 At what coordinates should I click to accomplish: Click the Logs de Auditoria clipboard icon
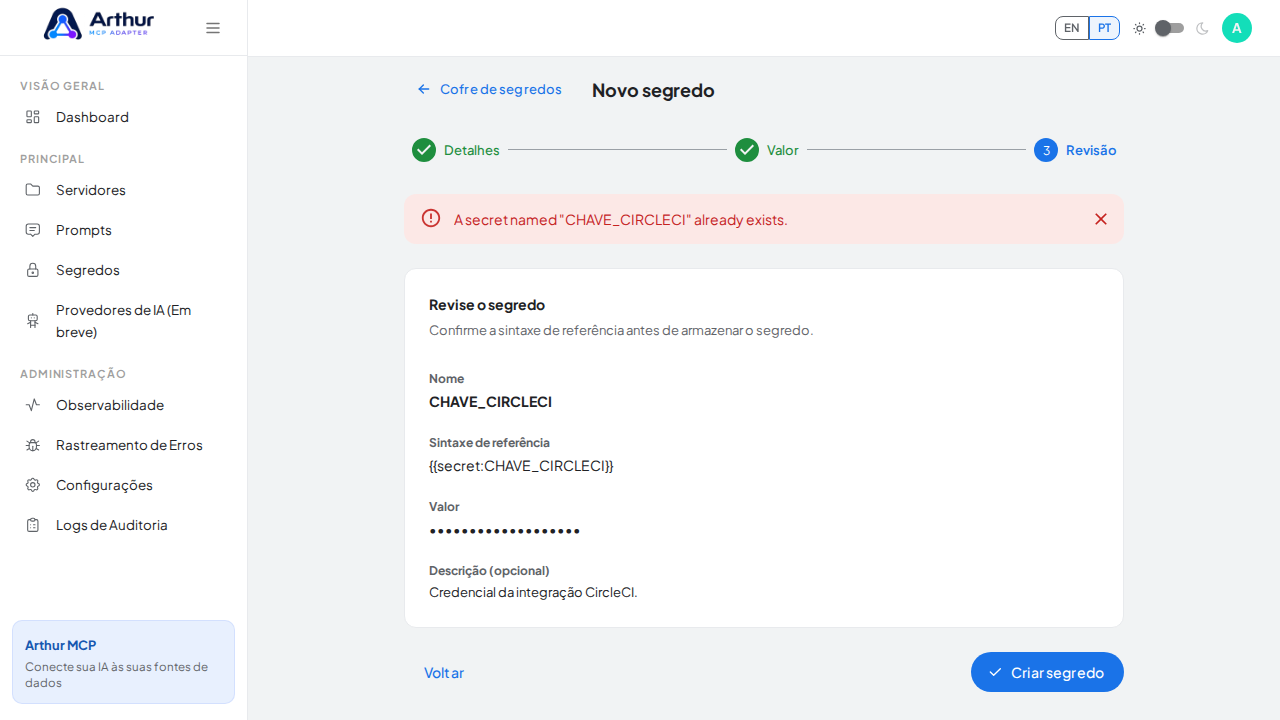point(33,525)
